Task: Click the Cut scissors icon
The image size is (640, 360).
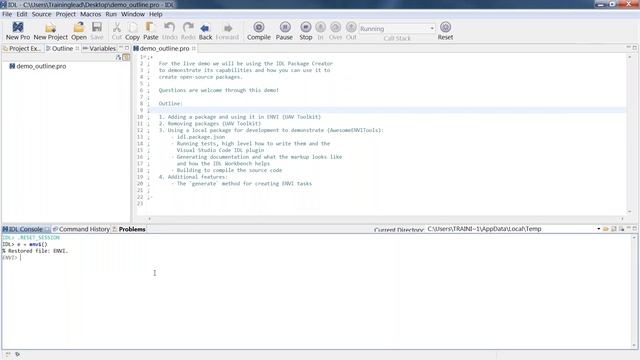Action: tap(117, 27)
